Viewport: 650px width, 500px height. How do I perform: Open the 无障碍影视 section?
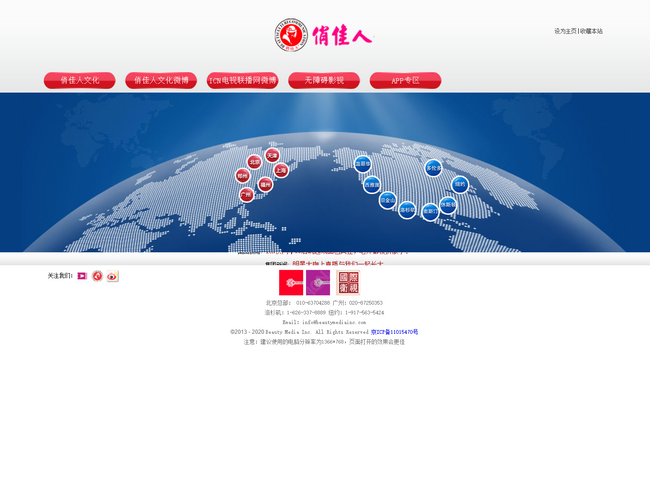point(324,80)
